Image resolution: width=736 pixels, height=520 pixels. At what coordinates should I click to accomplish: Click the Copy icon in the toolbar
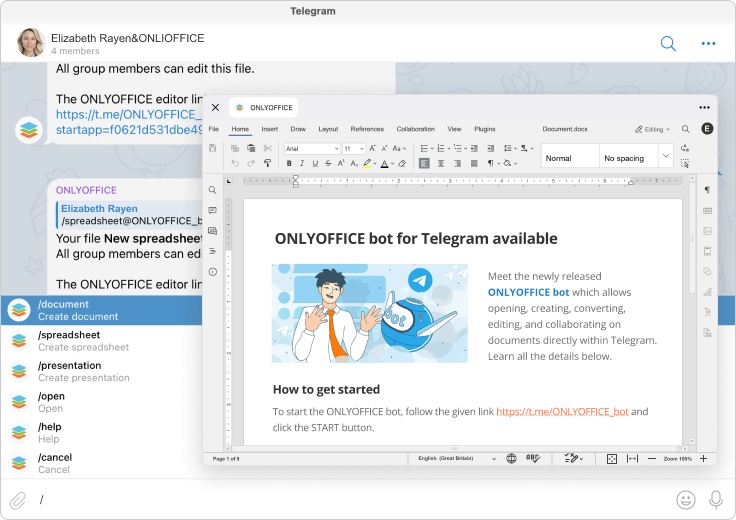pyautogui.click(x=235, y=148)
